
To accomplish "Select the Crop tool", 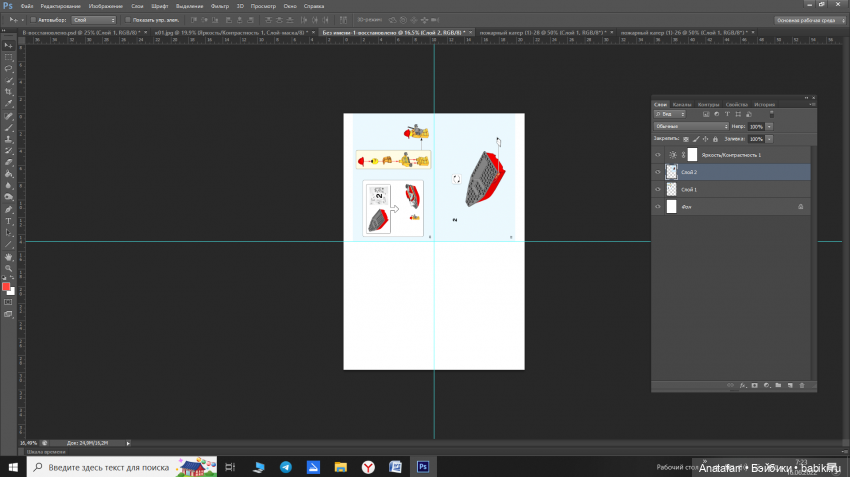I will point(8,92).
